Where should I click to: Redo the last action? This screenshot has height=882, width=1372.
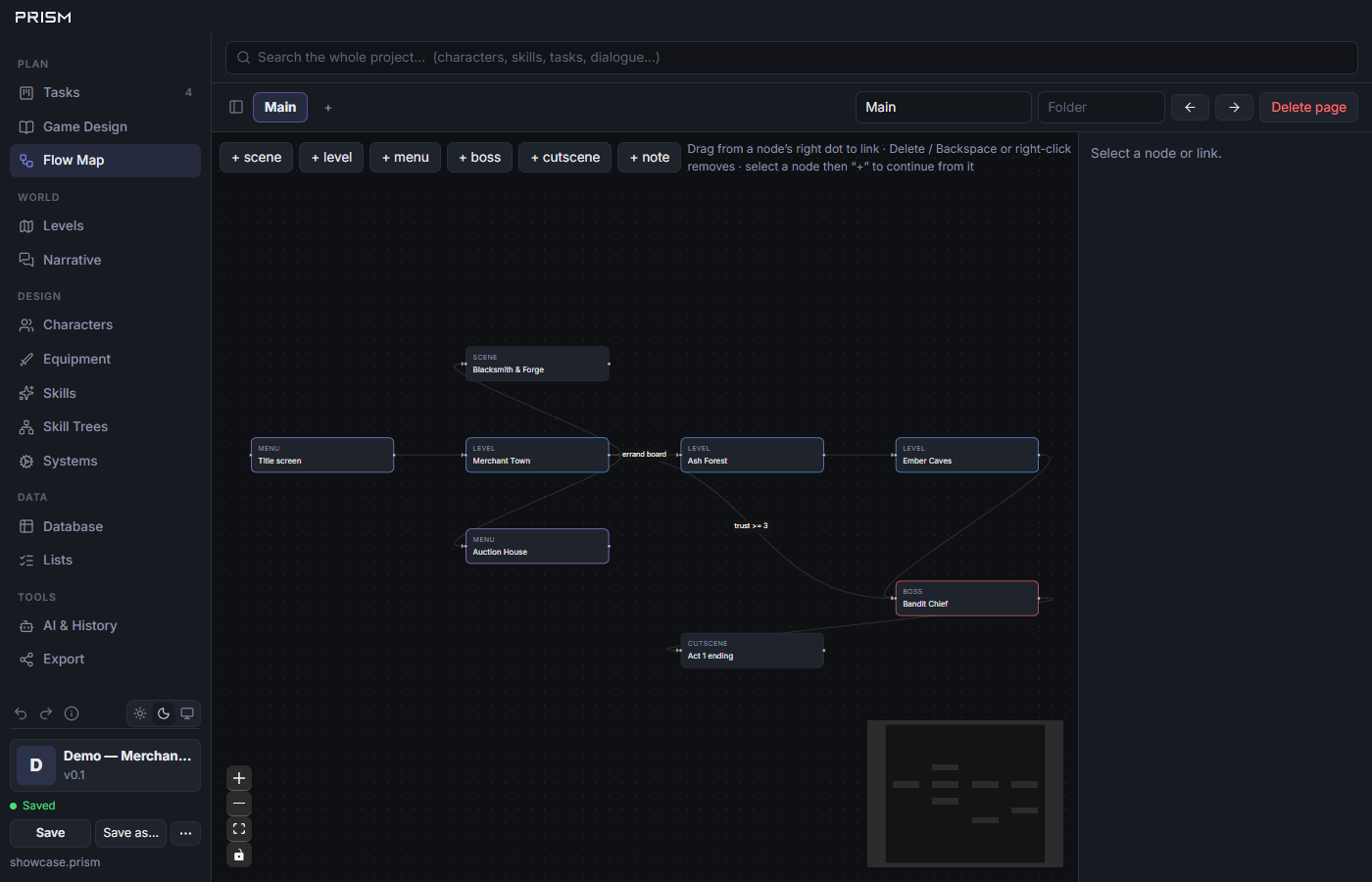point(46,713)
